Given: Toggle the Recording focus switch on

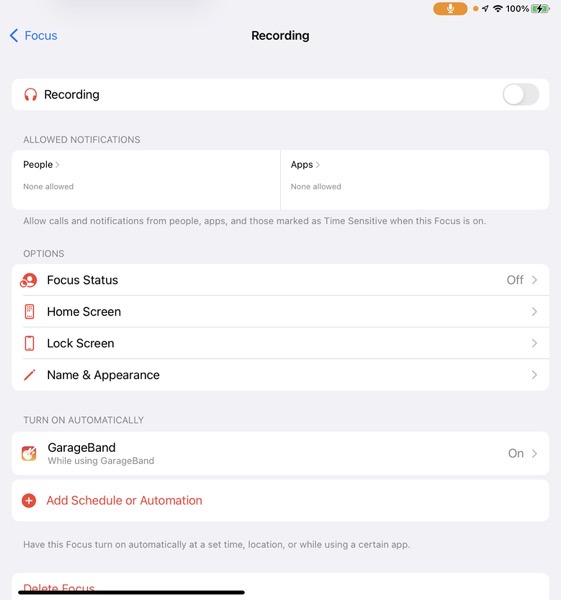Looking at the screenshot, I should [x=520, y=95].
